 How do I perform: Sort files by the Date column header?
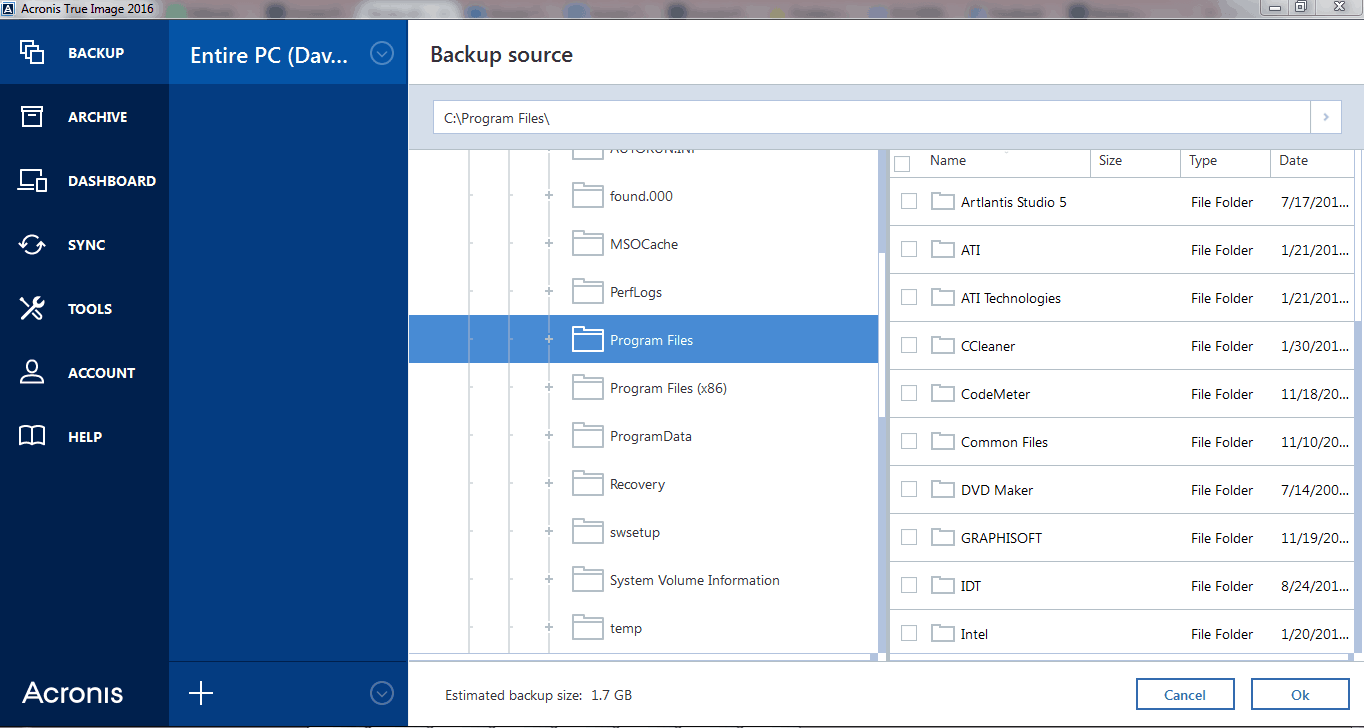(1293, 160)
